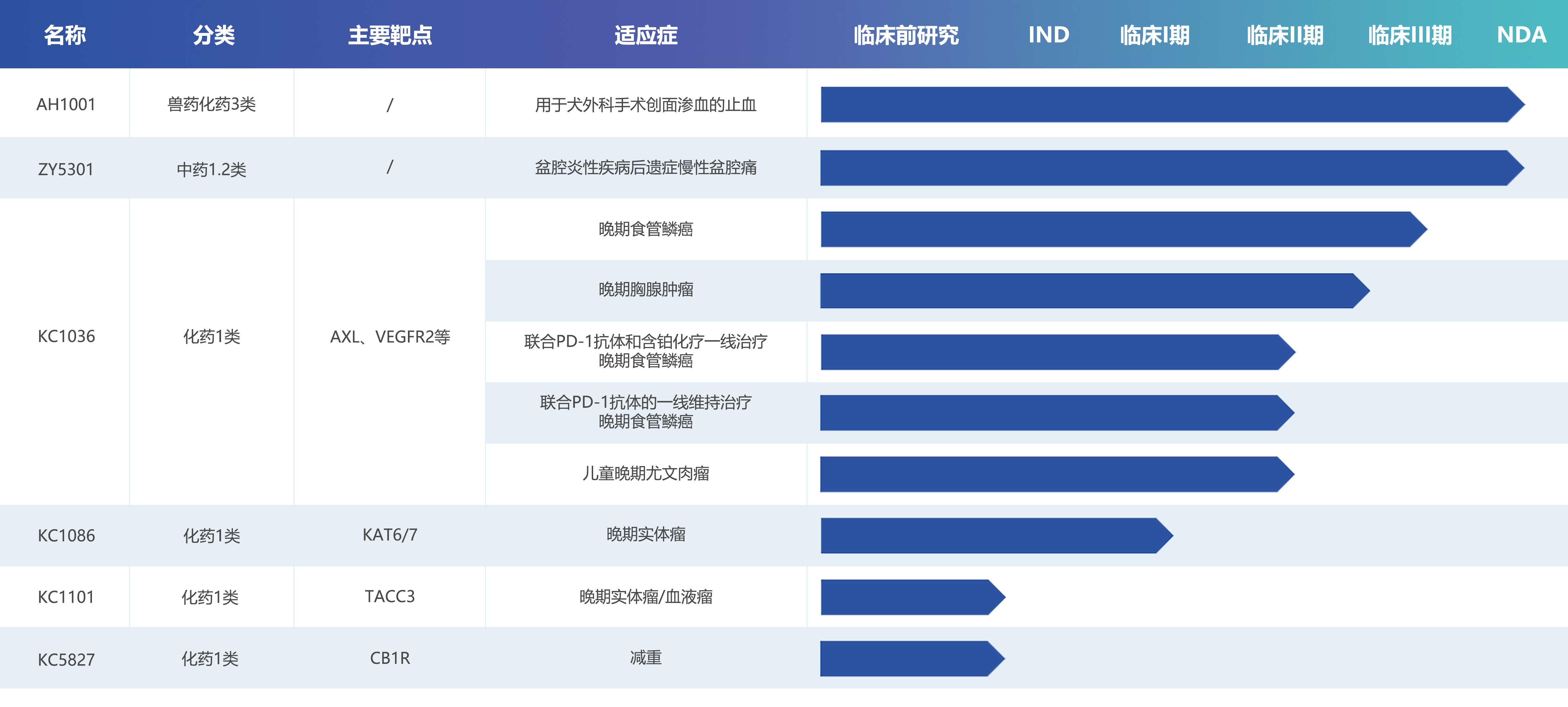
Task: Click KC5827 in the name column
Action: tap(66, 660)
